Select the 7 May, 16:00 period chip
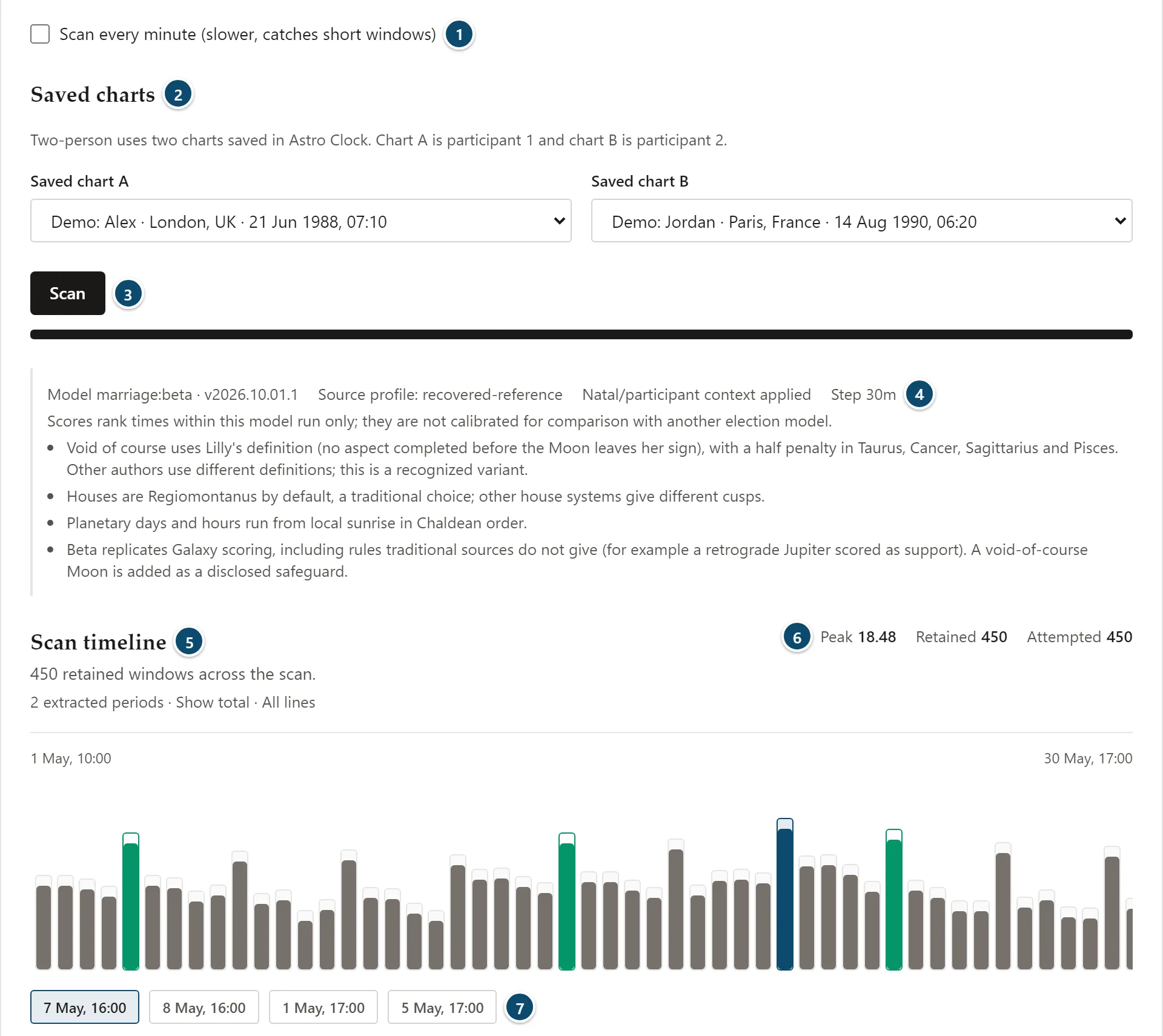 pos(85,1008)
